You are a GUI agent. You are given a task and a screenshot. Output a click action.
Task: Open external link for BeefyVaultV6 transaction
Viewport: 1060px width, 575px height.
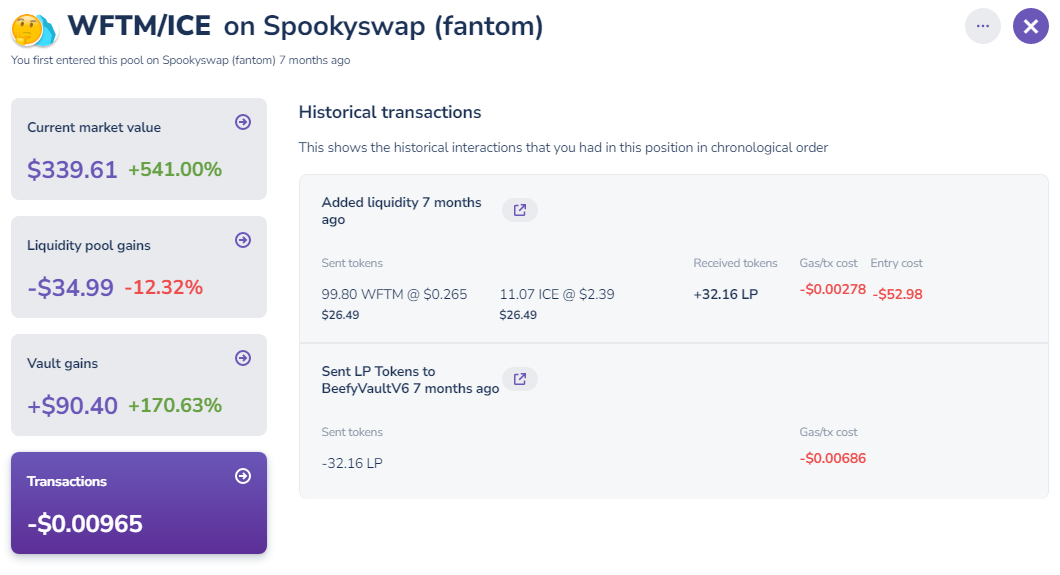pyautogui.click(x=520, y=379)
